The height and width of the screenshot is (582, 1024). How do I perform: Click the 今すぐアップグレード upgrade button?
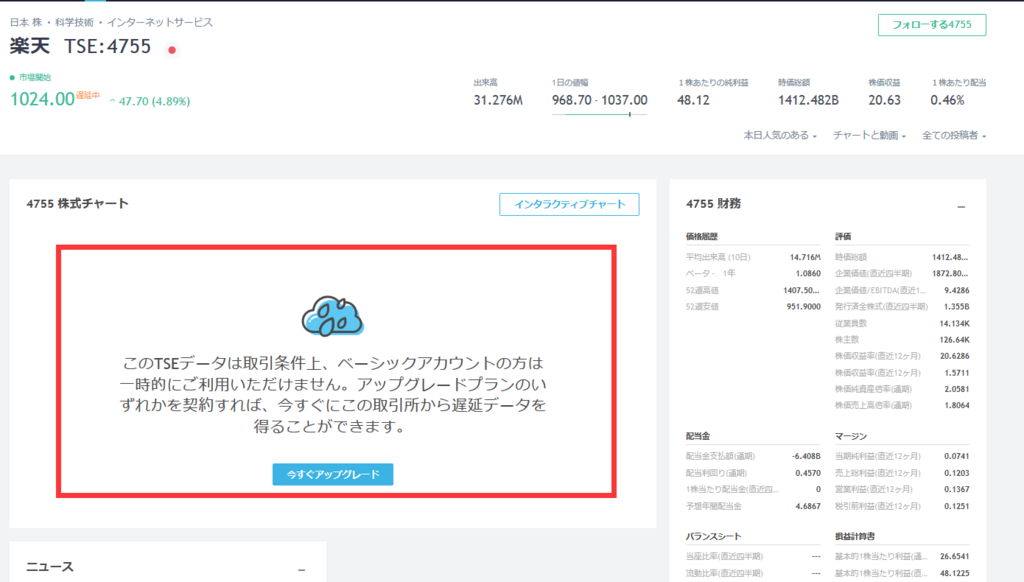(333, 474)
